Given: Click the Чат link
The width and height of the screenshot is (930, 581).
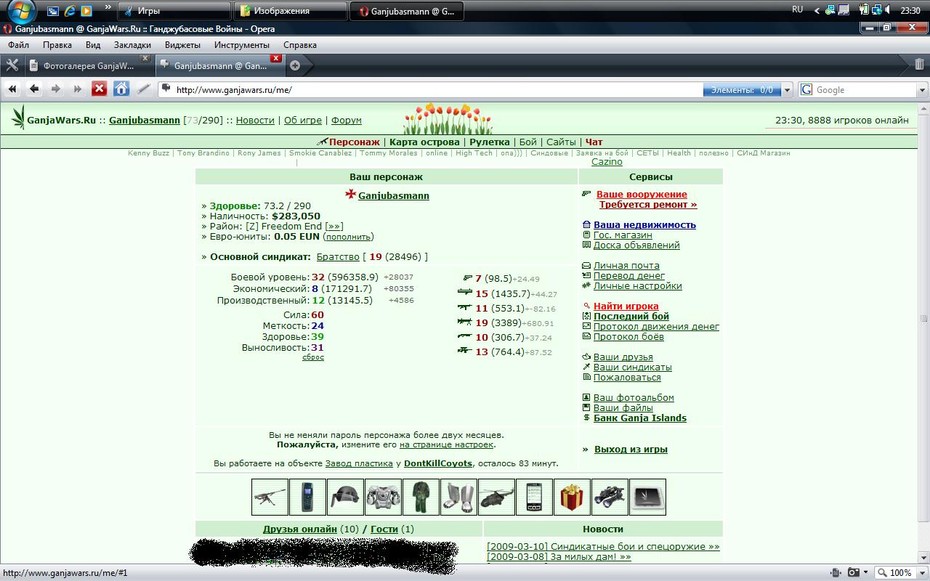Looking at the screenshot, I should pos(594,142).
